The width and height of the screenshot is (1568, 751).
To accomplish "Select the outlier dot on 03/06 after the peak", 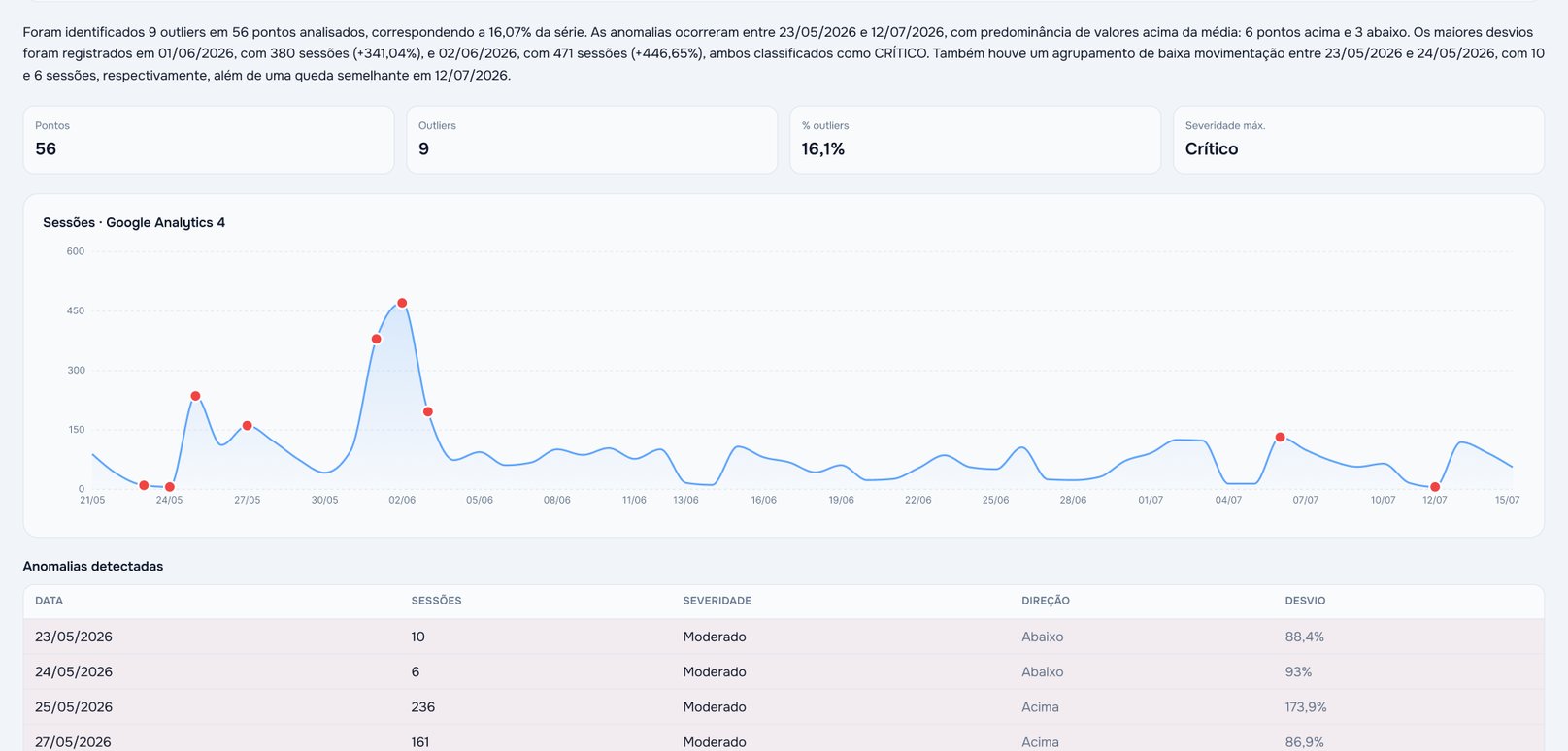I will 428,412.
